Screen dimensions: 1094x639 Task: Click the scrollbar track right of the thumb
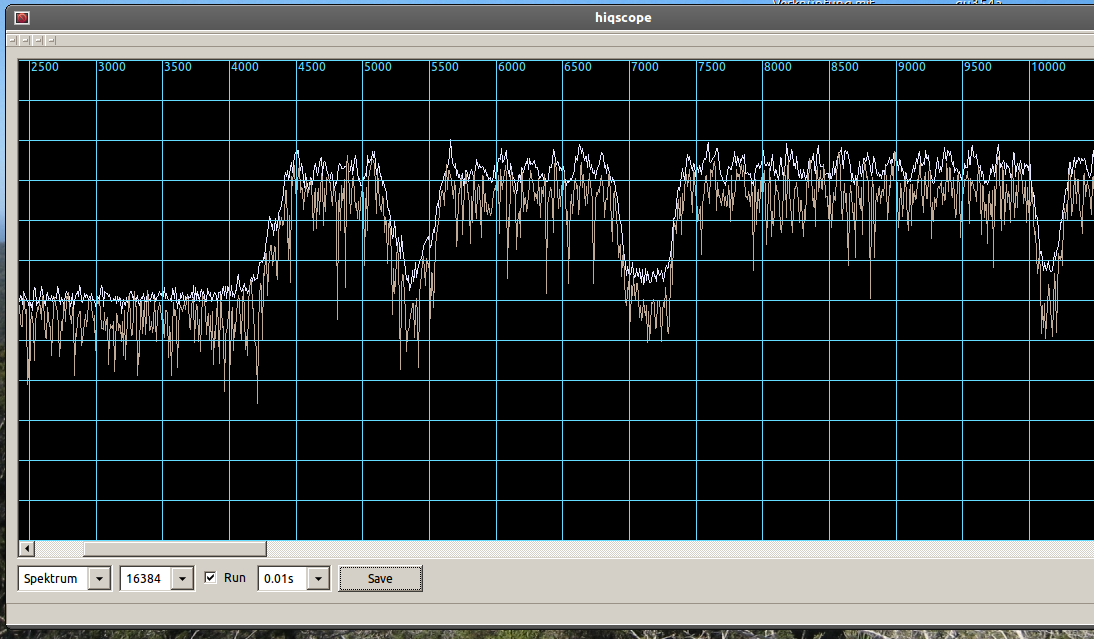(x=680, y=548)
